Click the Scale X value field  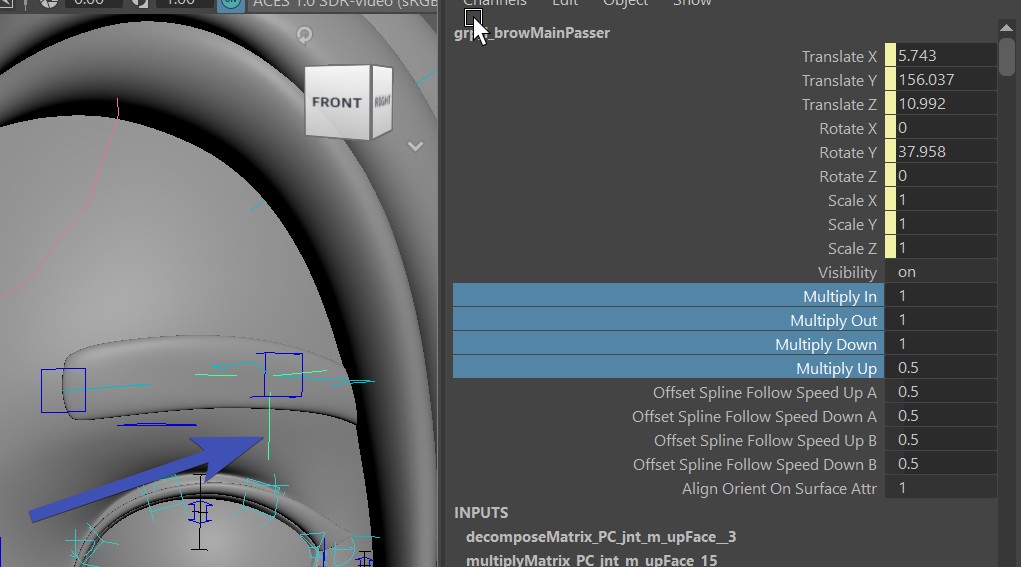click(945, 201)
